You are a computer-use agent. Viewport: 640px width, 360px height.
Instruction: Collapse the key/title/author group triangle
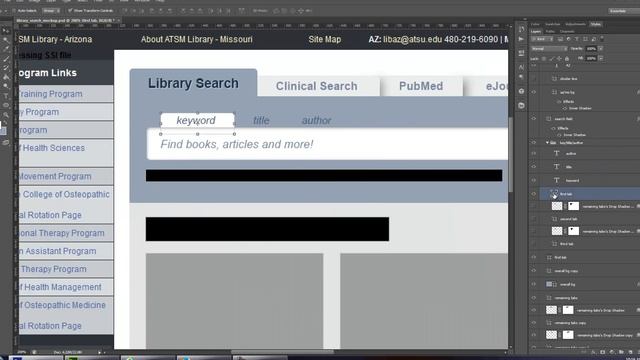point(547,143)
